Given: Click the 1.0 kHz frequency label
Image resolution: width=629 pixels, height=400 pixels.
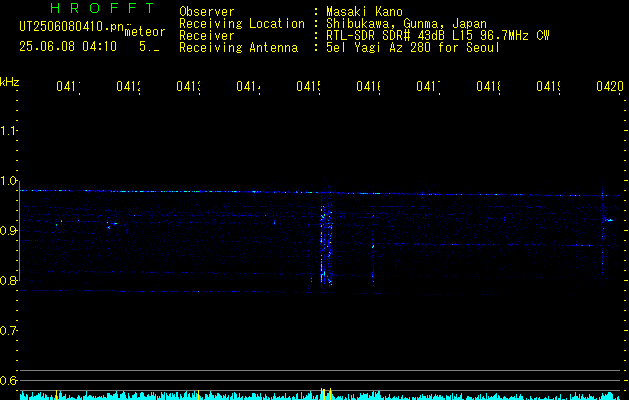Looking at the screenshot, I should [8, 181].
